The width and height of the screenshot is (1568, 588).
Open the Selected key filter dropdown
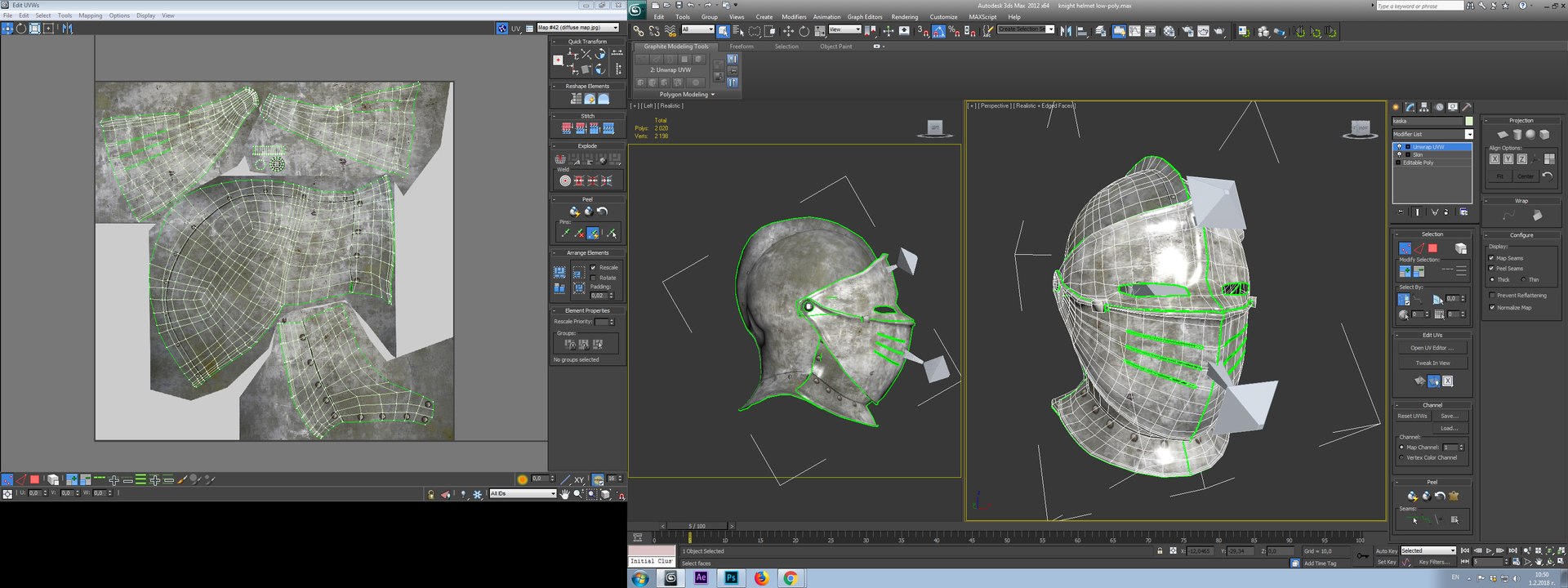(1428, 550)
